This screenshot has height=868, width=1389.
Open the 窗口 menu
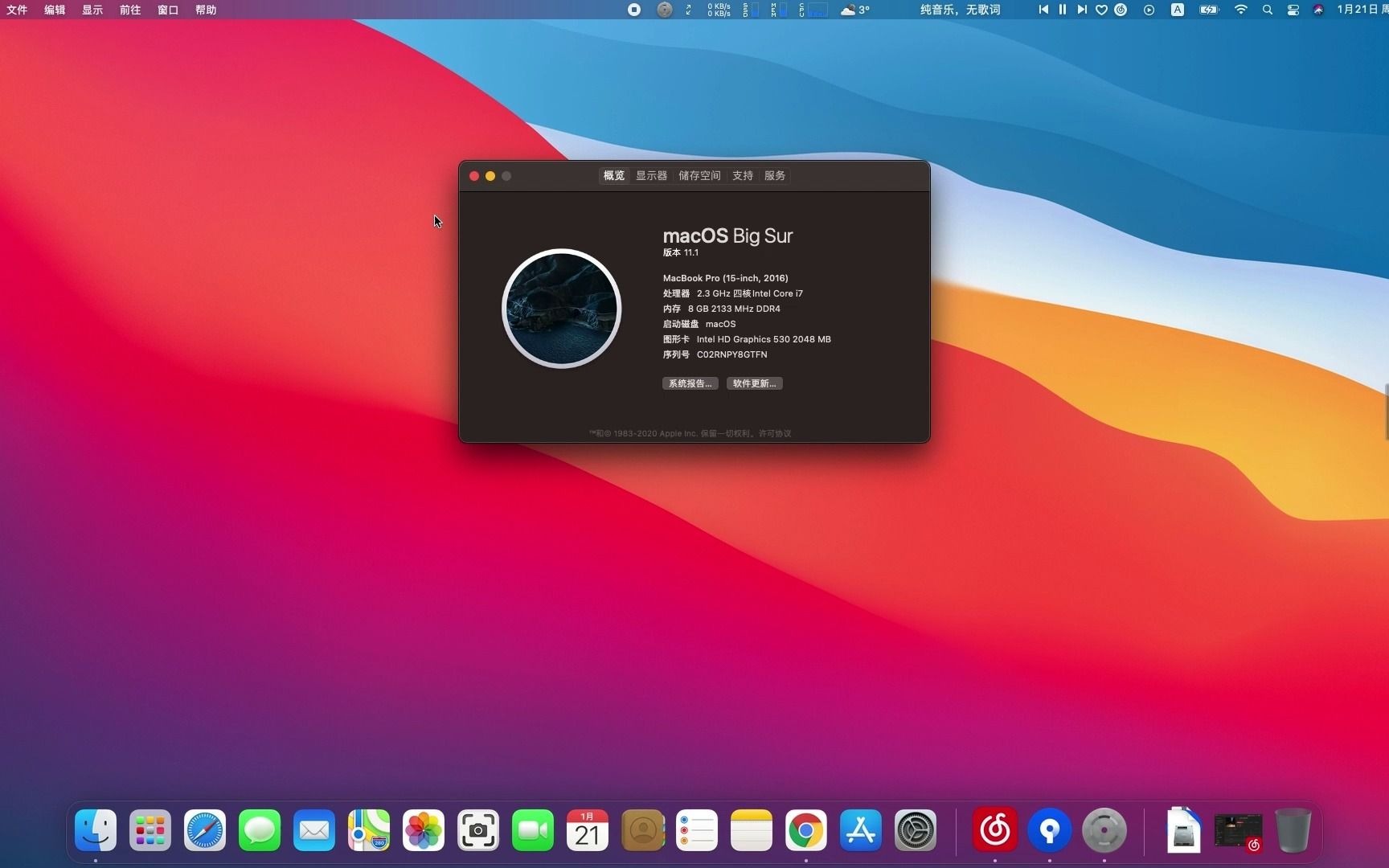click(168, 10)
